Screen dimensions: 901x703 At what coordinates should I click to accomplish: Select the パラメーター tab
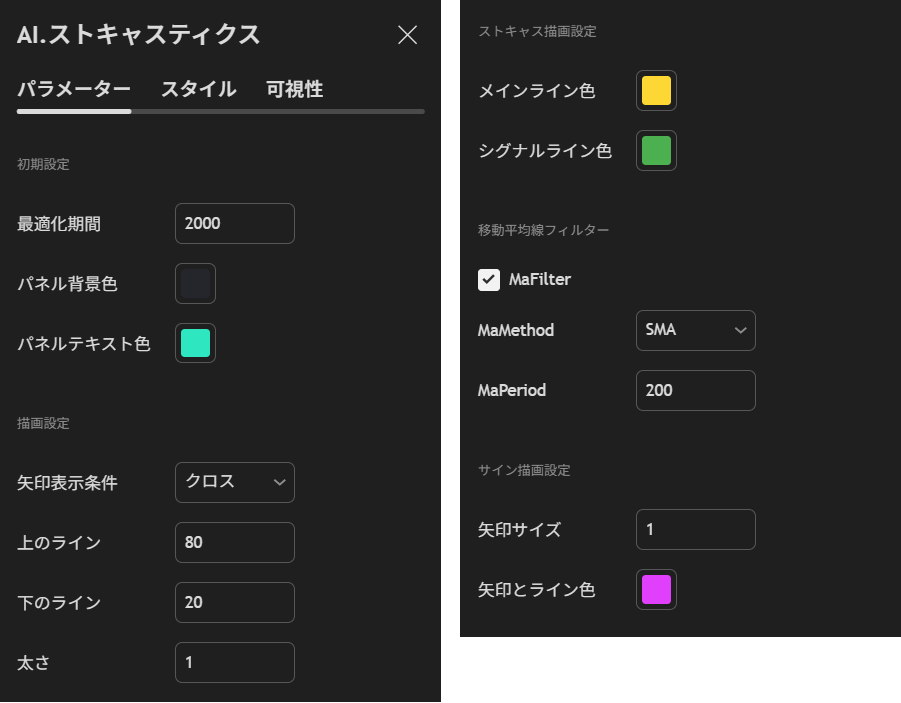[x=73, y=89]
